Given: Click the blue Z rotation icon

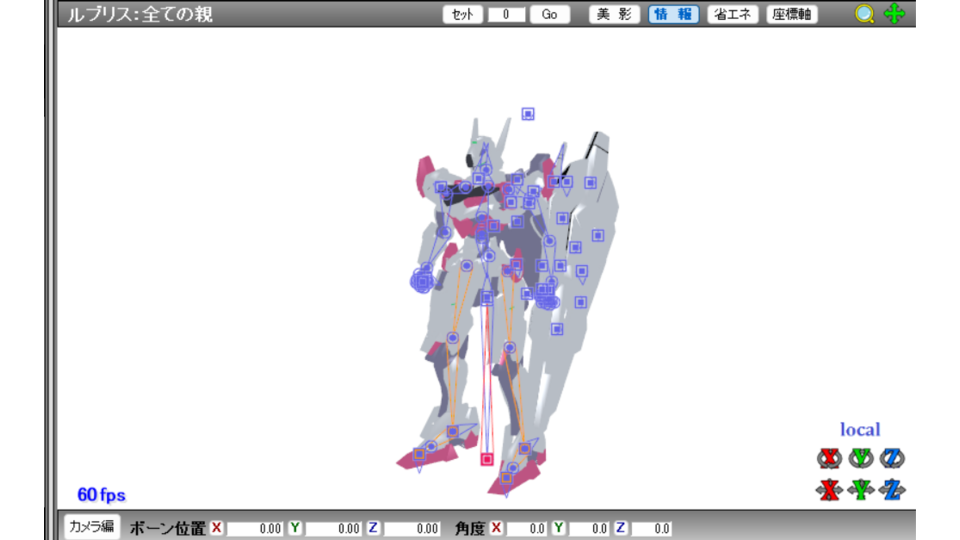Looking at the screenshot, I should click(x=892, y=457).
